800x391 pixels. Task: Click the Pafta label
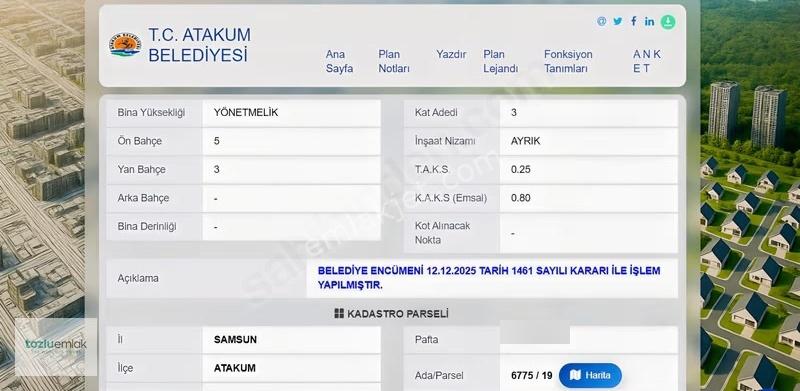click(x=427, y=340)
